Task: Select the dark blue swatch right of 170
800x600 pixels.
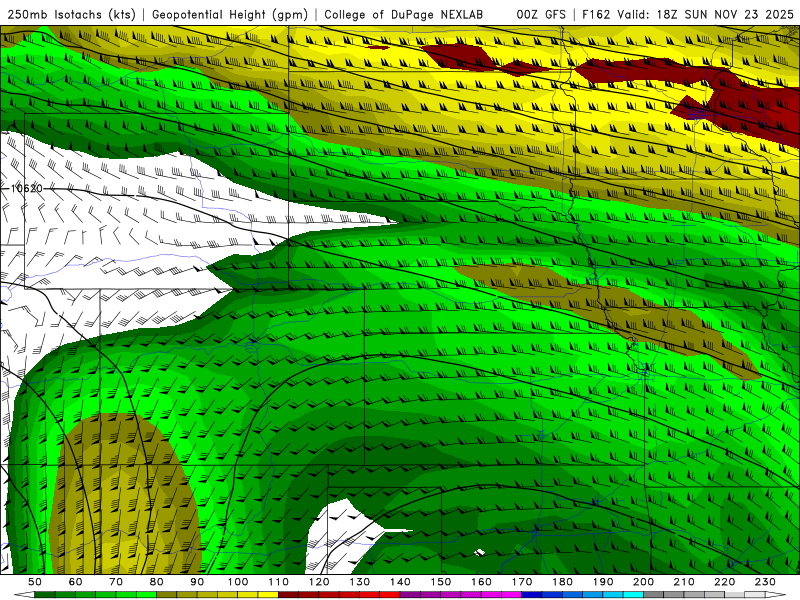Action: [532, 594]
